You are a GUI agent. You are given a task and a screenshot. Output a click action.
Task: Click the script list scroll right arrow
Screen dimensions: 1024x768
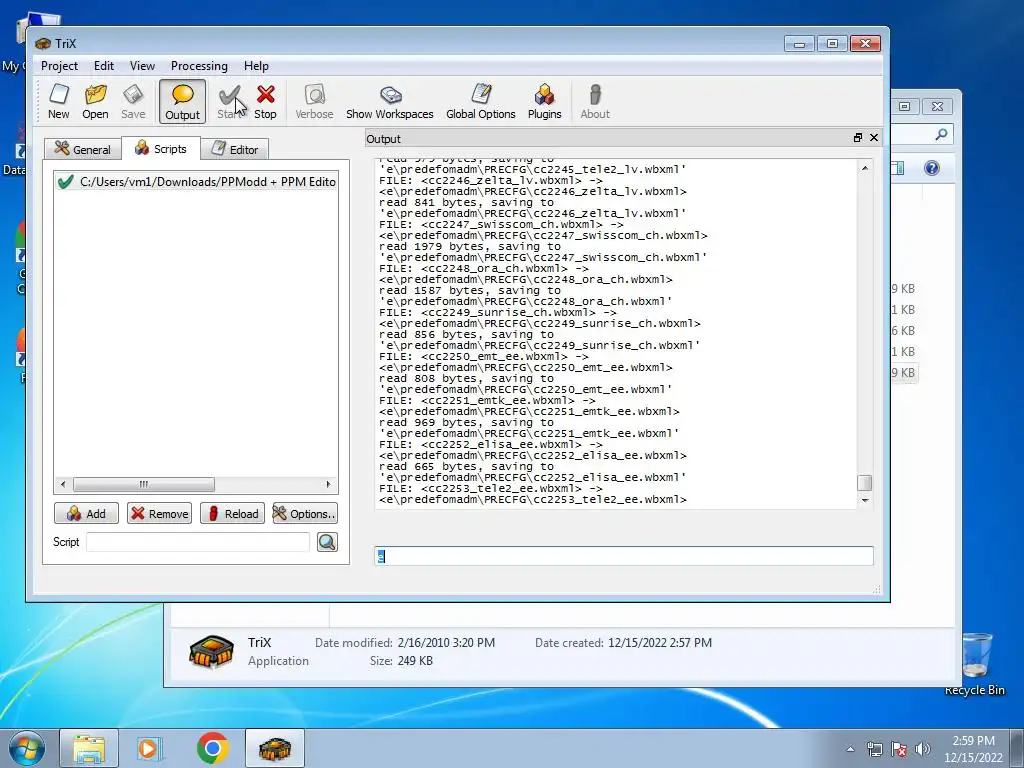point(328,485)
